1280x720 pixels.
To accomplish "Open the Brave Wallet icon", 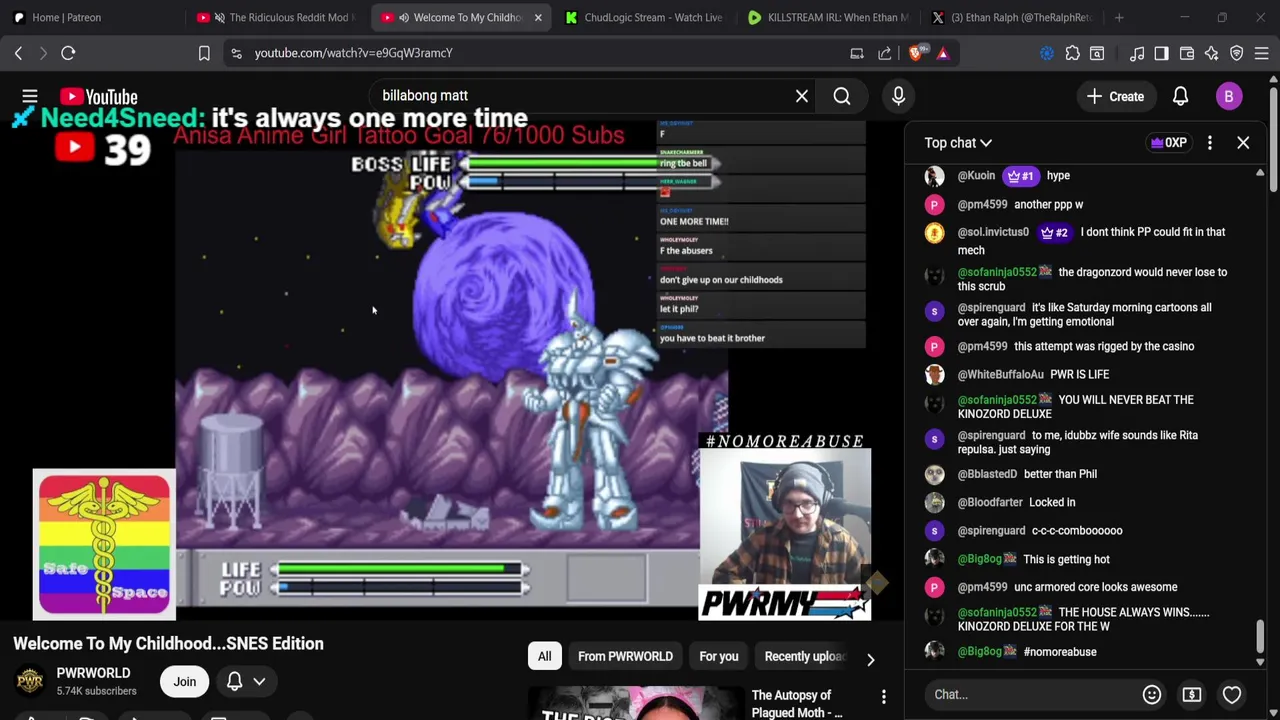I will 1187,53.
